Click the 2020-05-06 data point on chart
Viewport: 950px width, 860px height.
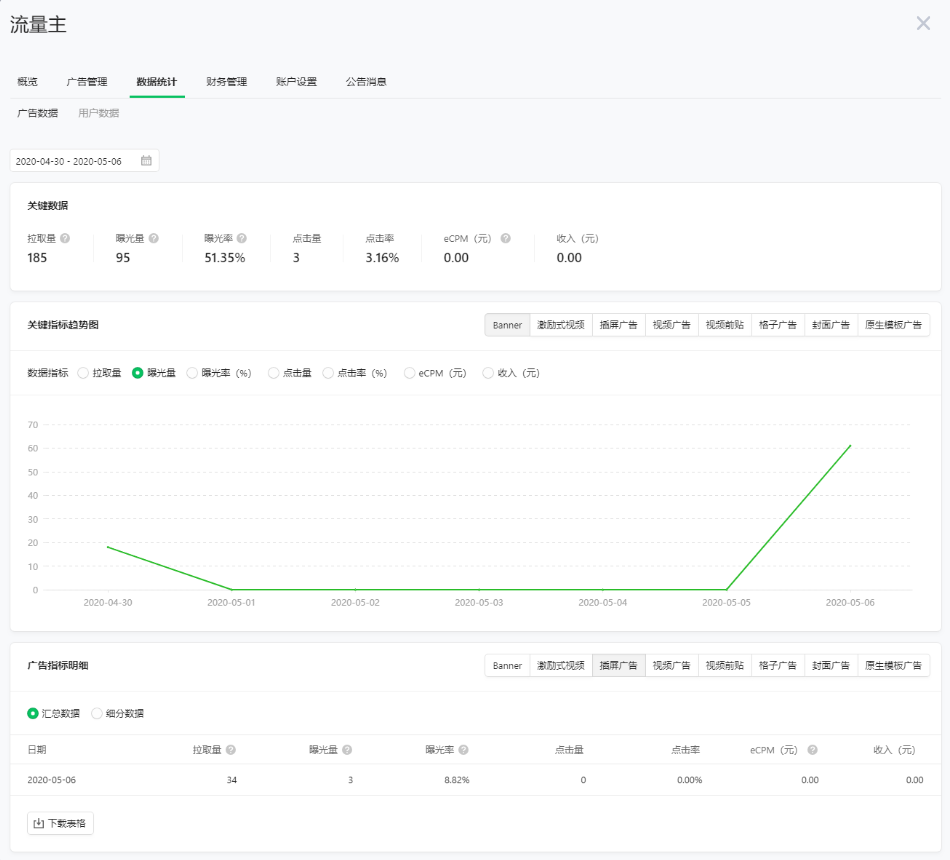pos(850,446)
